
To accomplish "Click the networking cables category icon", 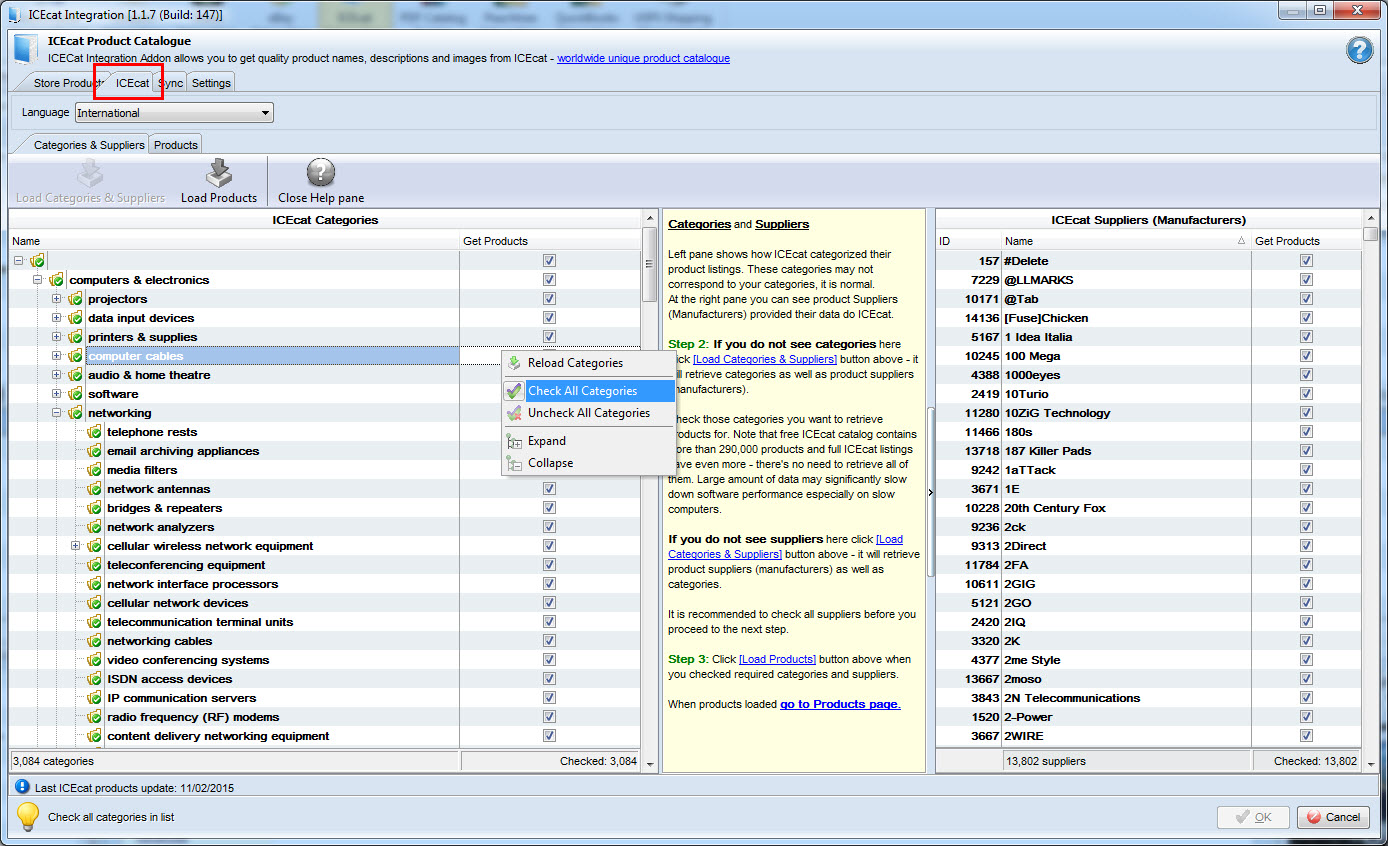I will click(x=94, y=641).
